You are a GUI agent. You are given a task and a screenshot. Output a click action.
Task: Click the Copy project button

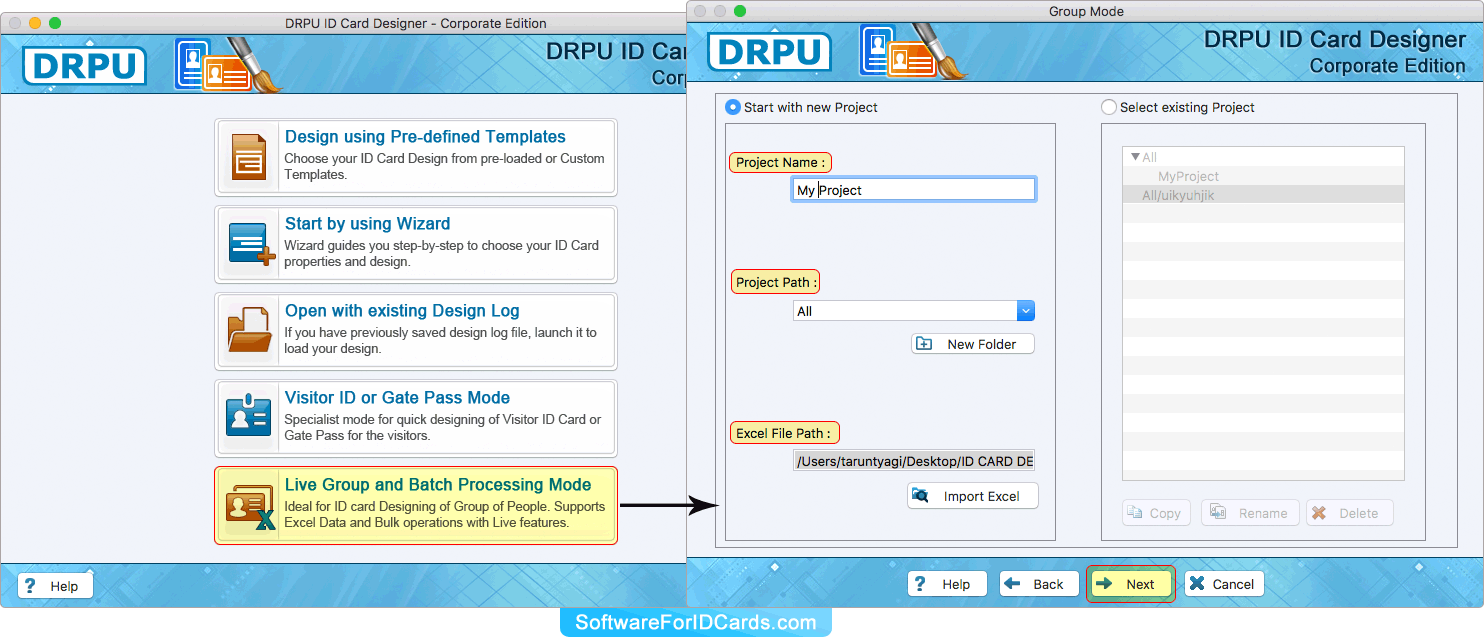[1157, 513]
